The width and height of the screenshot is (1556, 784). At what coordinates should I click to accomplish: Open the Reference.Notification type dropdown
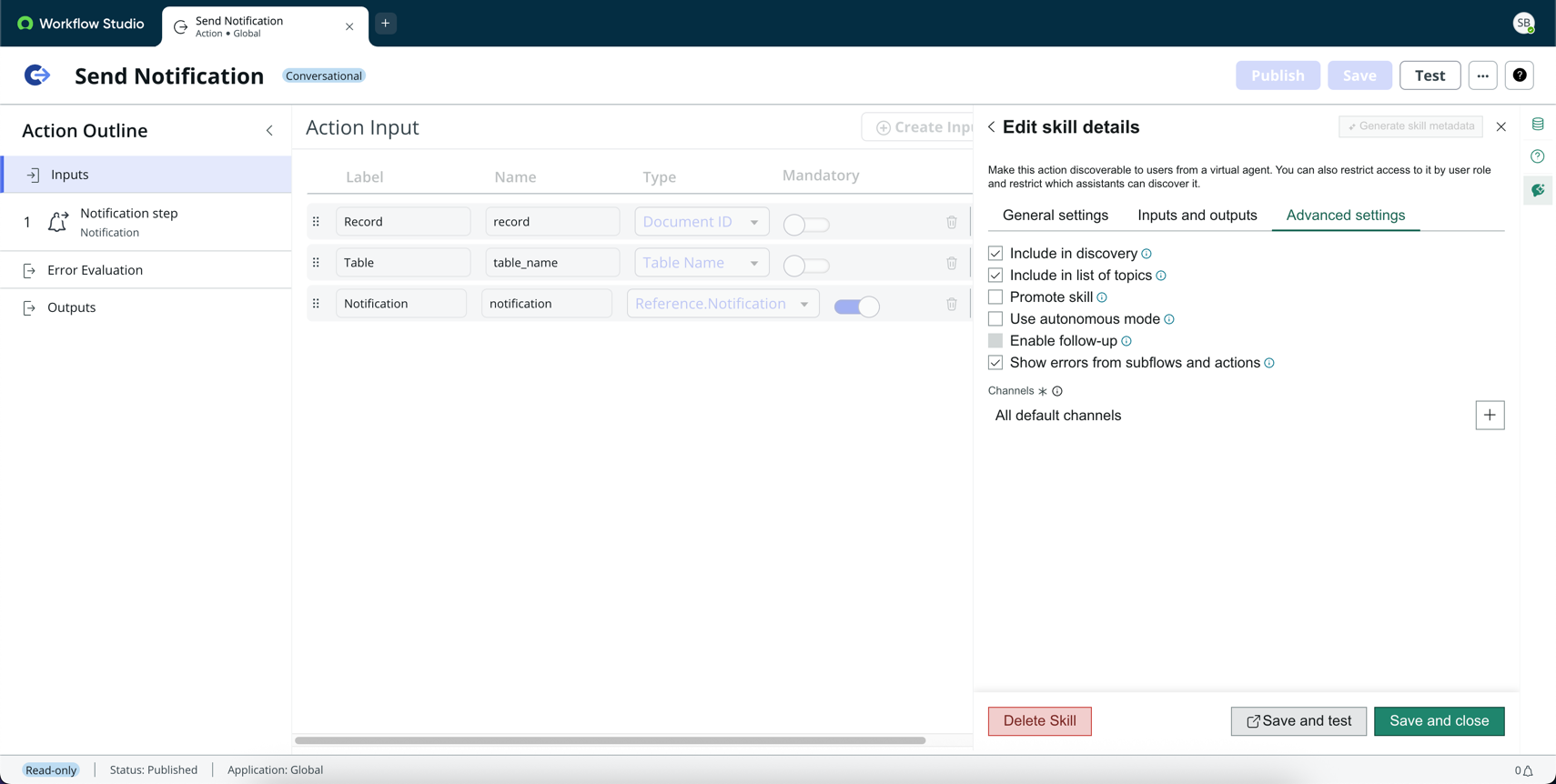(722, 304)
